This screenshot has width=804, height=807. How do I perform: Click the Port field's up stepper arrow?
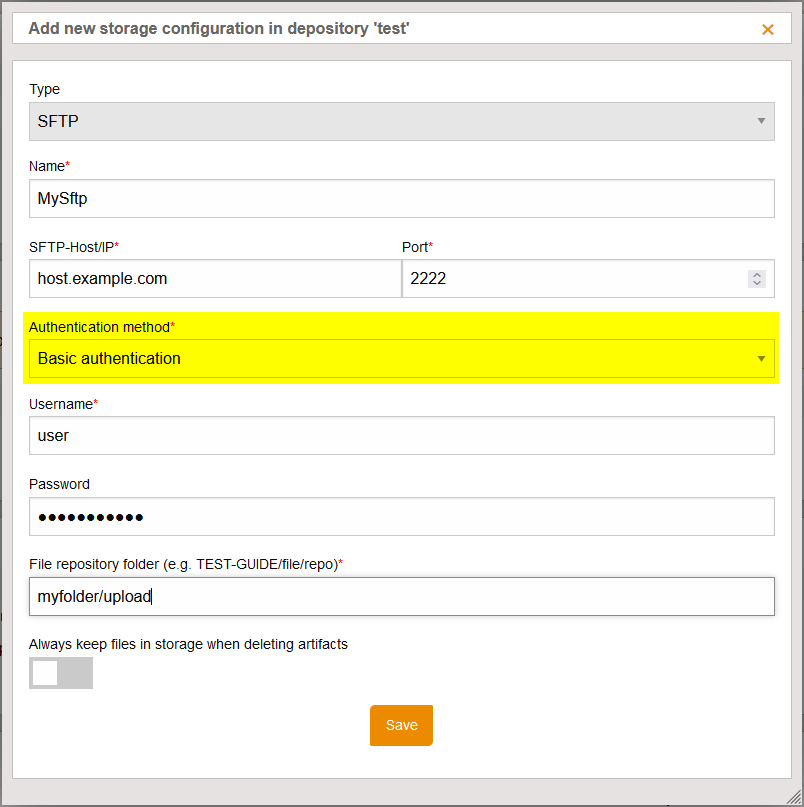[757, 273]
